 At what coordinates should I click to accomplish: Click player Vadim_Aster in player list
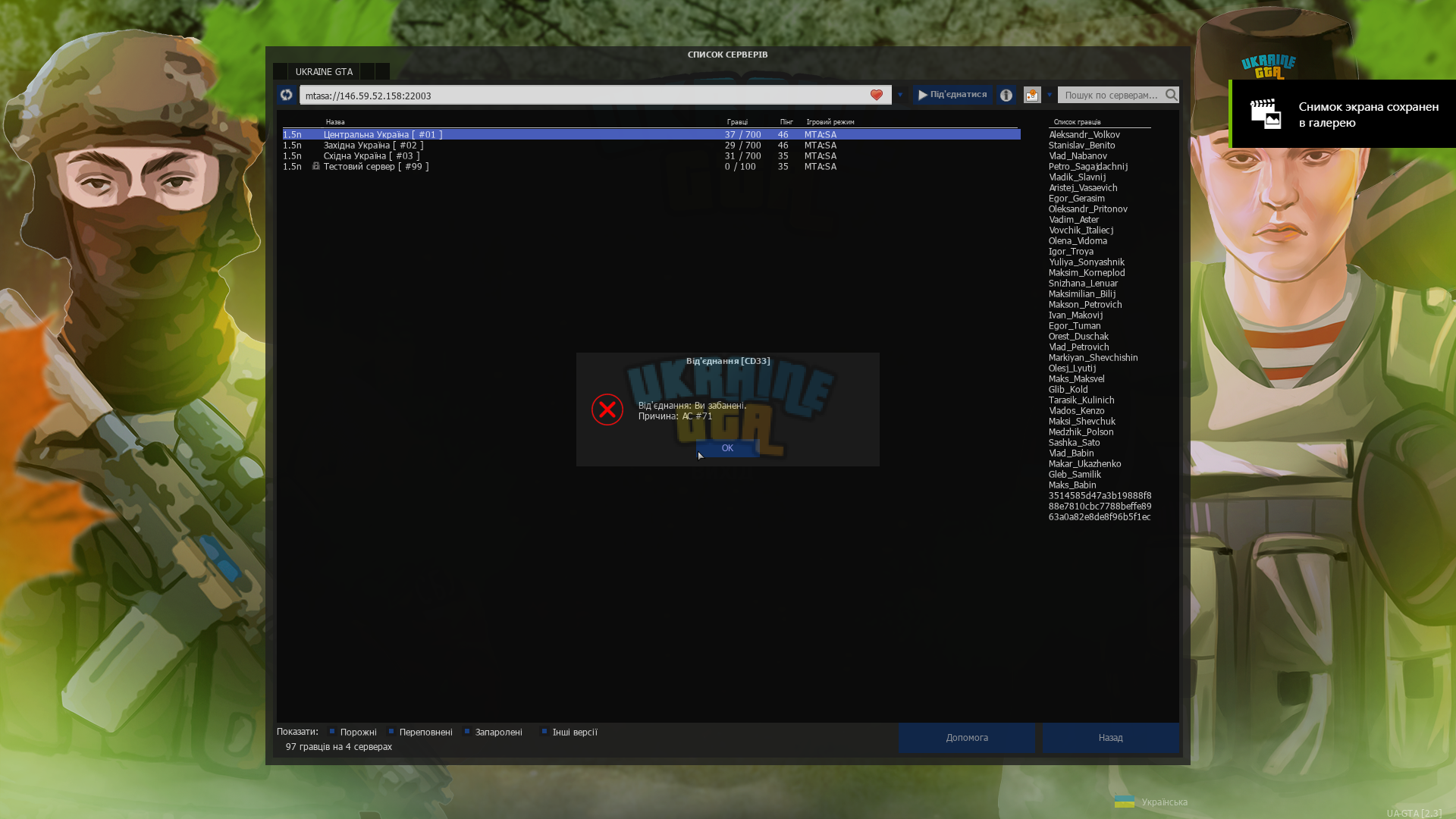pos(1074,219)
